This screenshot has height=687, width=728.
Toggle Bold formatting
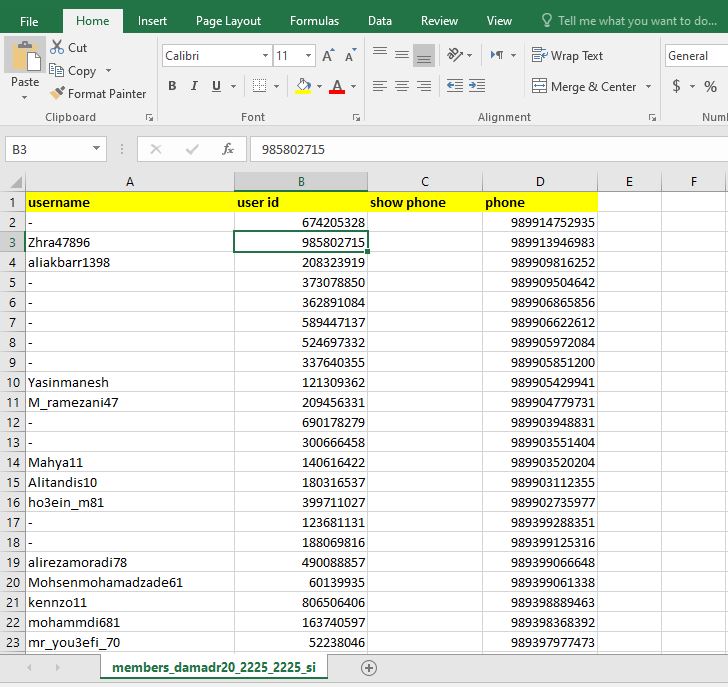(172, 87)
